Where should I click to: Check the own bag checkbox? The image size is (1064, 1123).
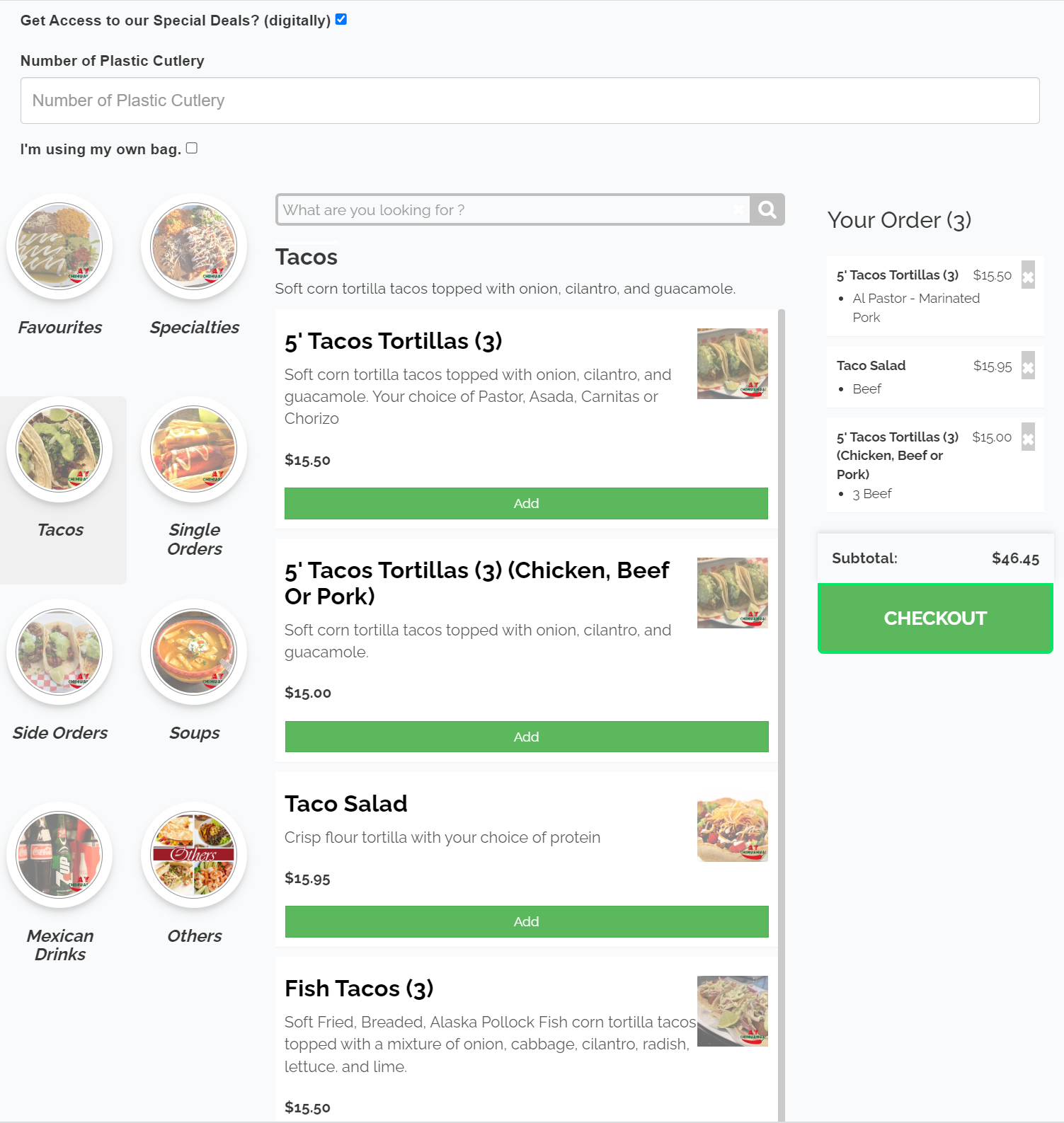[x=192, y=149]
